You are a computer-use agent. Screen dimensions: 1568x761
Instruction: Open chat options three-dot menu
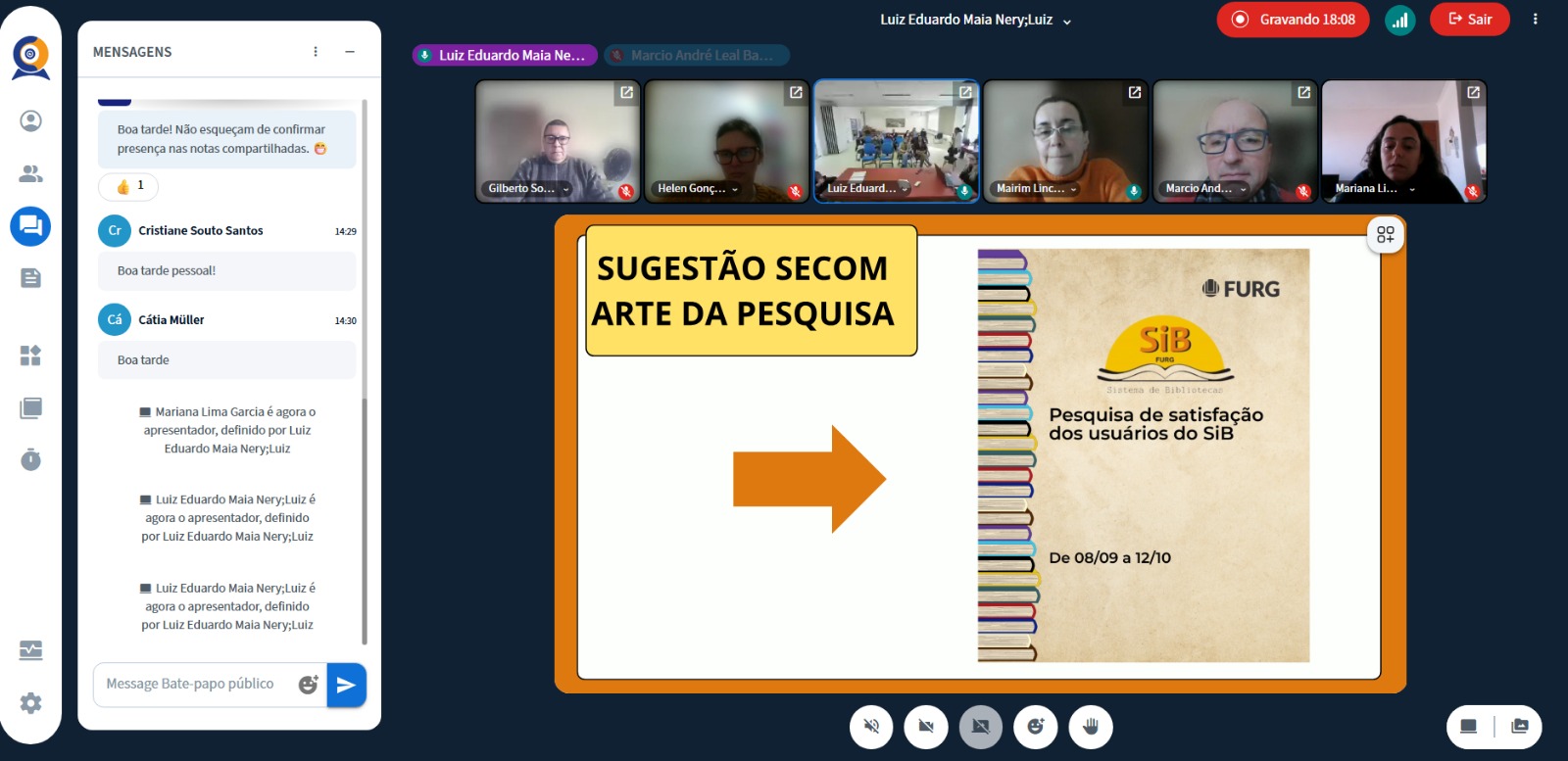click(x=316, y=52)
